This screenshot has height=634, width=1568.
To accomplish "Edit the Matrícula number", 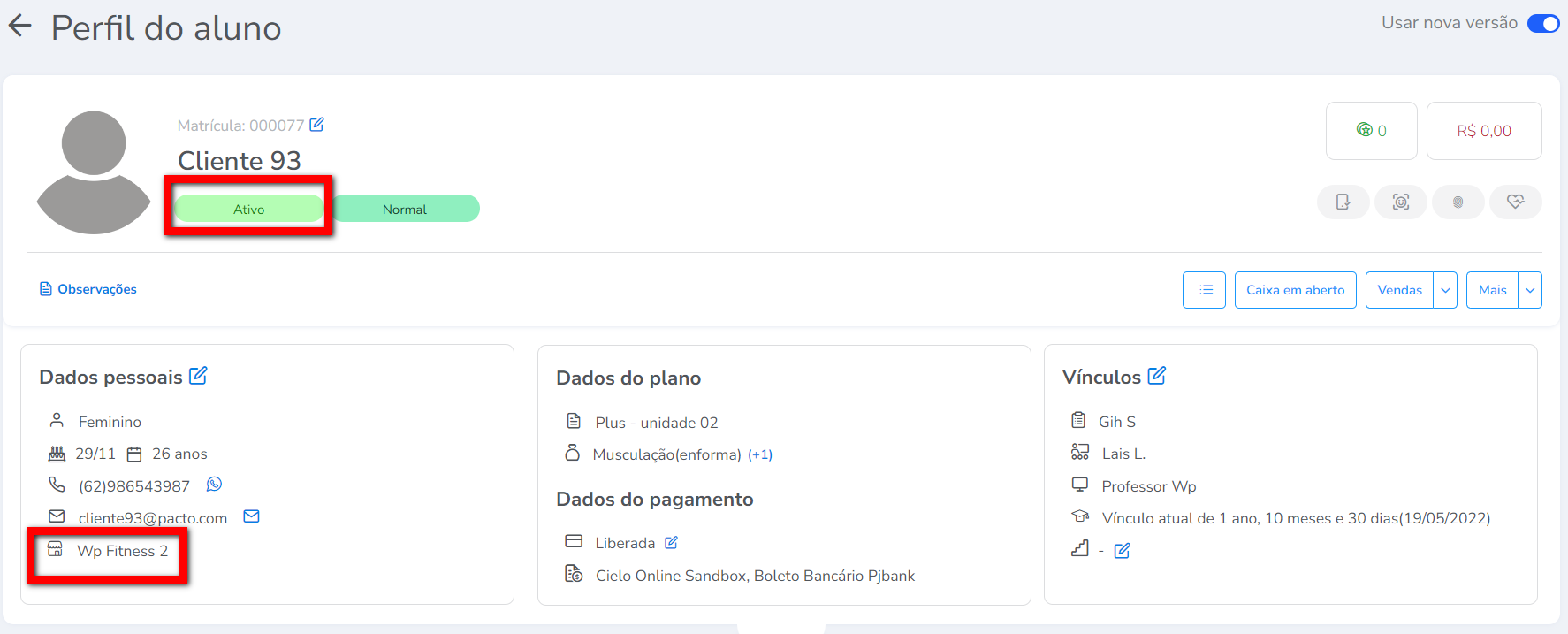I will click(316, 125).
